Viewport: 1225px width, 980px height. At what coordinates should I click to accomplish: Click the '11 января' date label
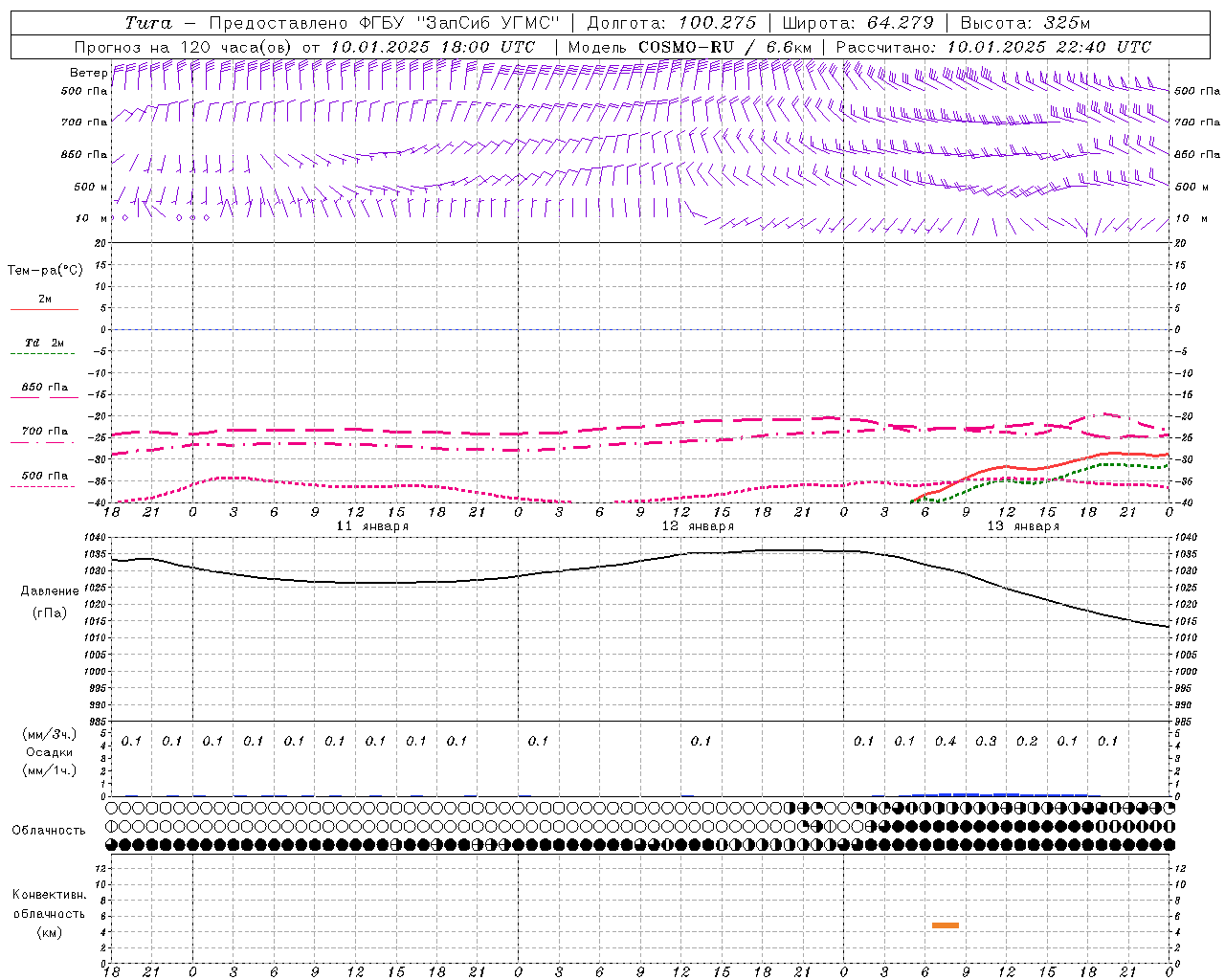click(372, 526)
